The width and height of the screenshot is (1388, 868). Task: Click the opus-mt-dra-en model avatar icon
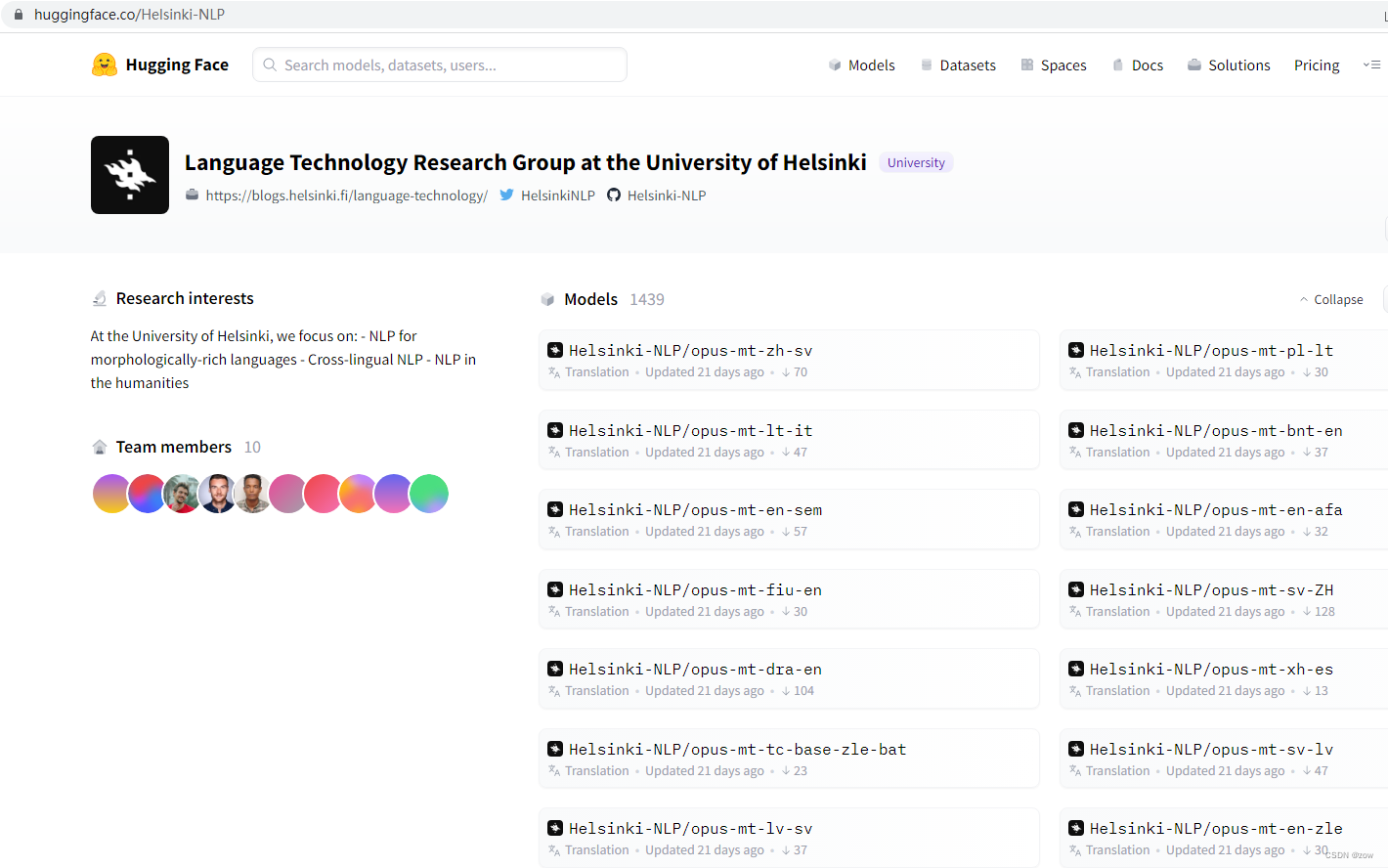[x=555, y=669]
